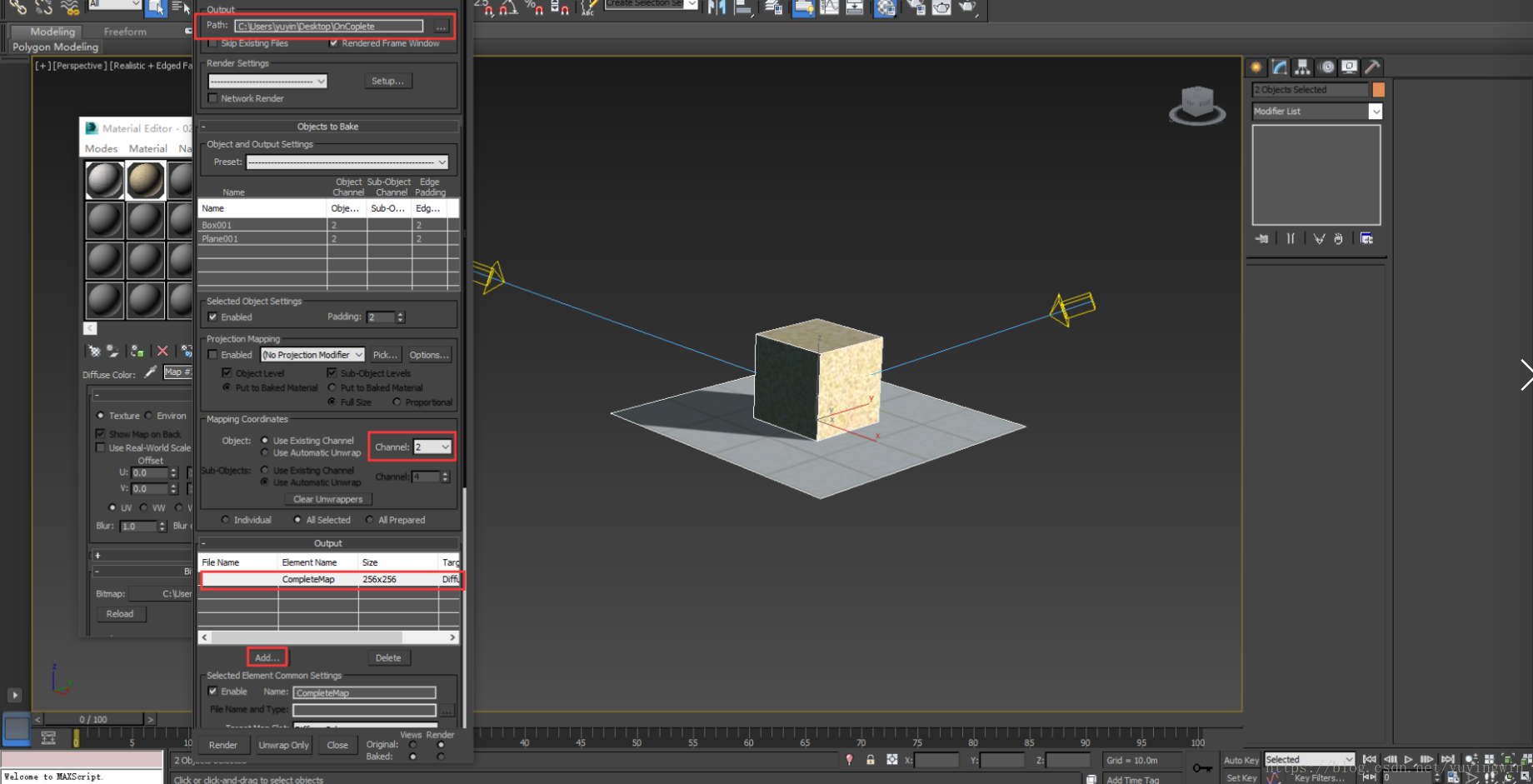The image size is (1533, 784).
Task: Toggle Enabled checkbox under Projection Mapping
Action: tap(213, 355)
